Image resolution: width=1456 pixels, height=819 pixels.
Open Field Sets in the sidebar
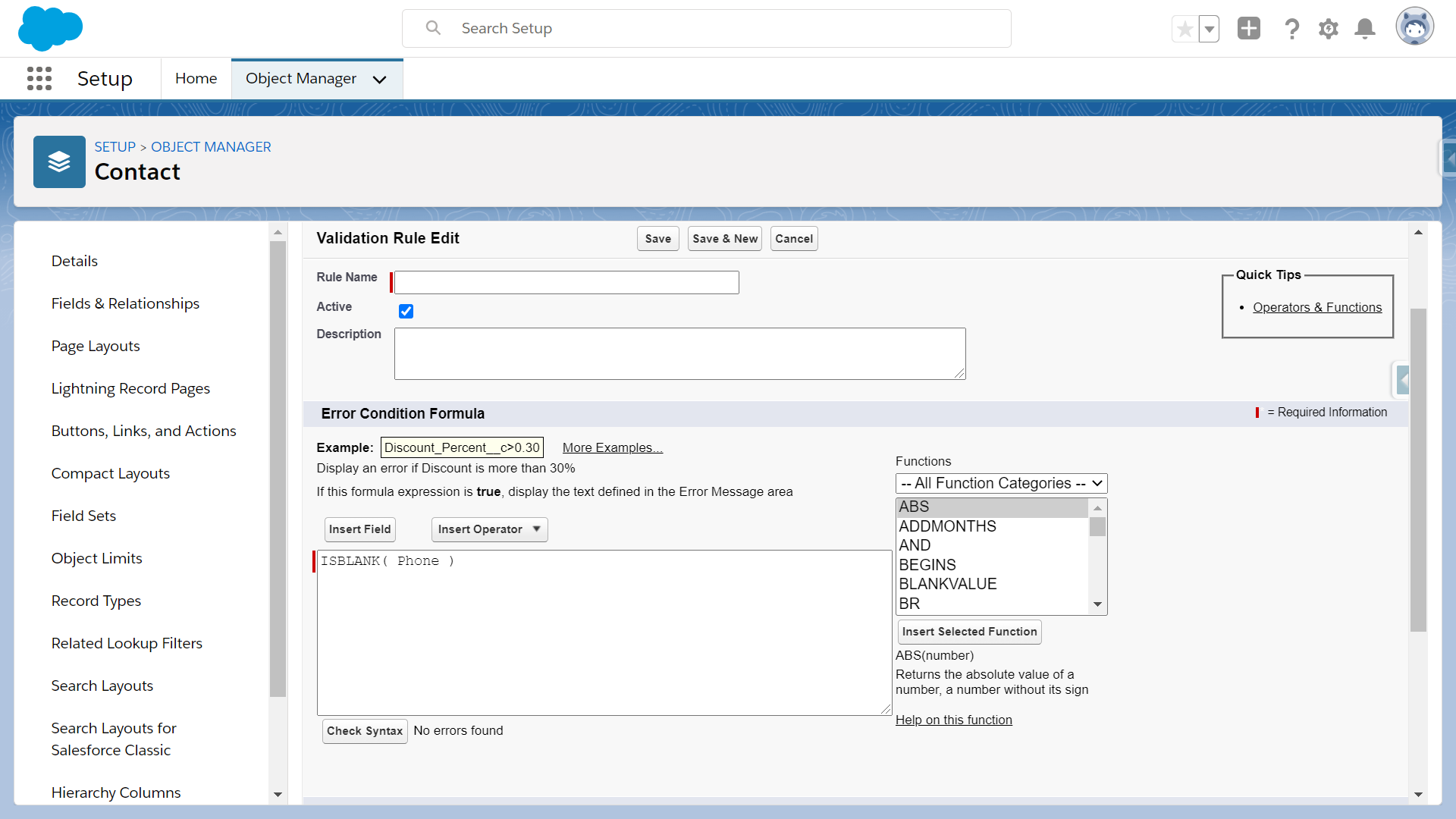point(83,516)
